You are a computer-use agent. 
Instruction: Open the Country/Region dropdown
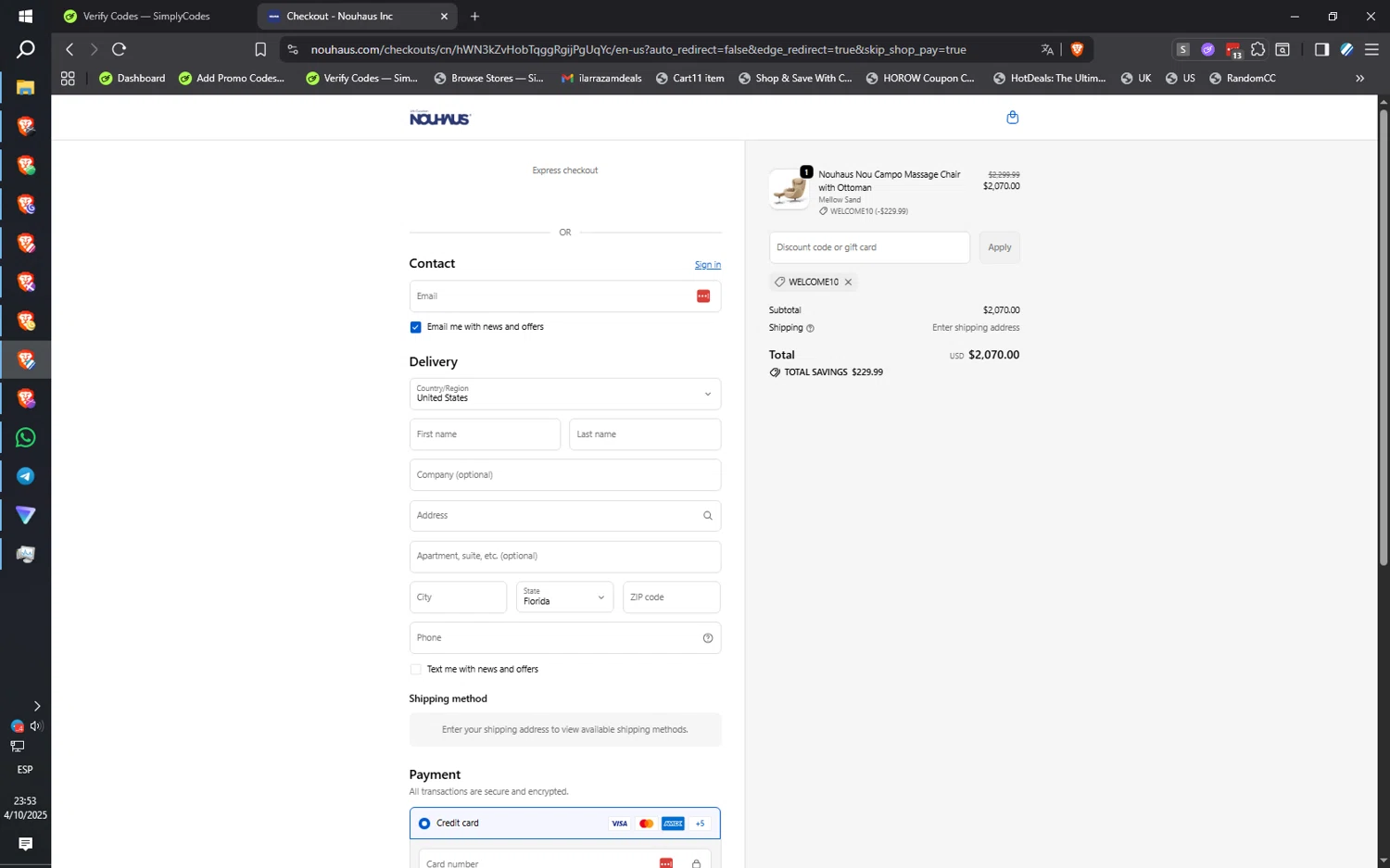click(565, 394)
